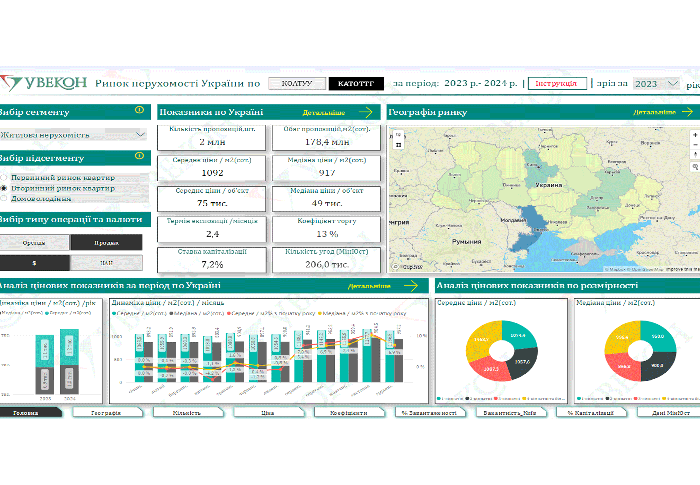Click Детальніше in Аналіз цінових показників за період
700x485 pixels.
pyautogui.click(x=370, y=286)
